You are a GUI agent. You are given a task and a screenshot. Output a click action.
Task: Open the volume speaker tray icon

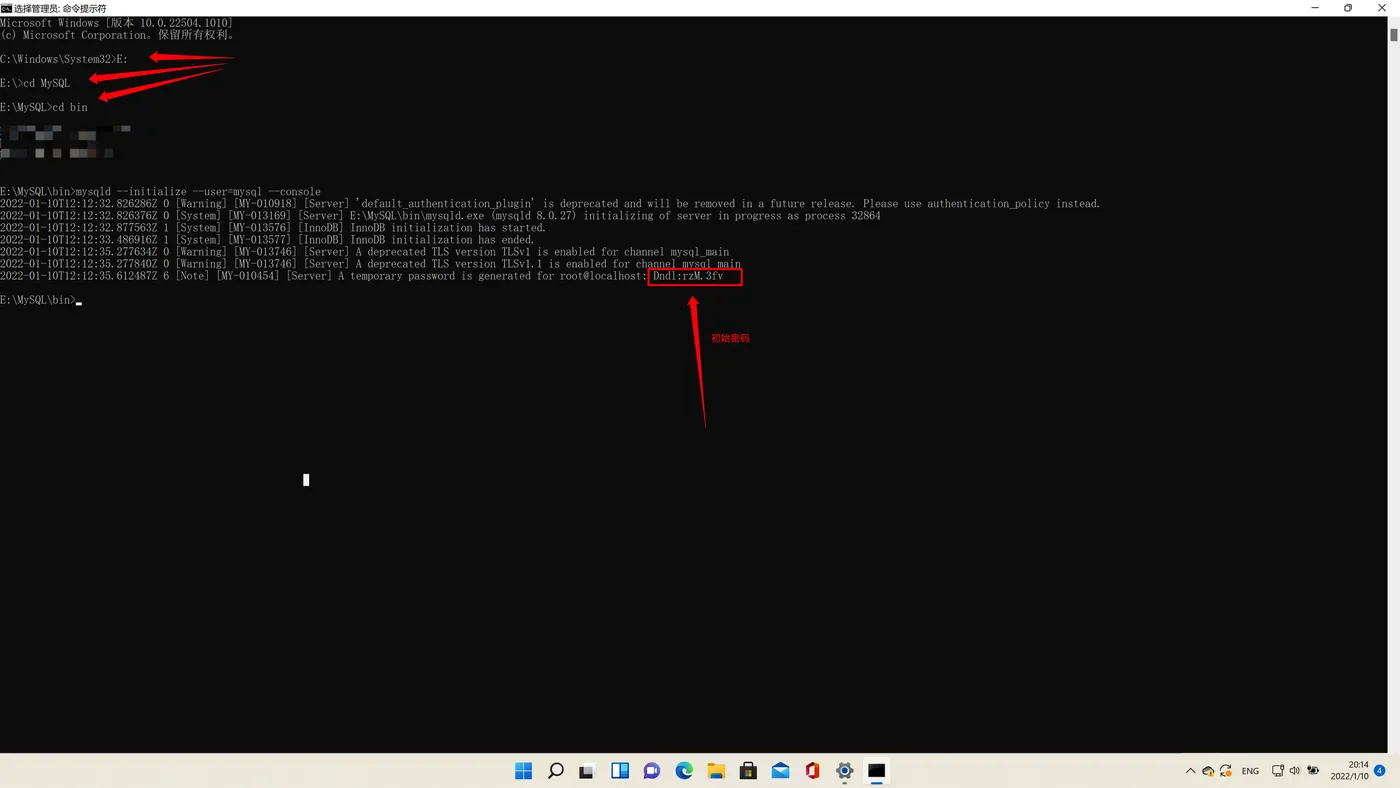tap(1295, 771)
